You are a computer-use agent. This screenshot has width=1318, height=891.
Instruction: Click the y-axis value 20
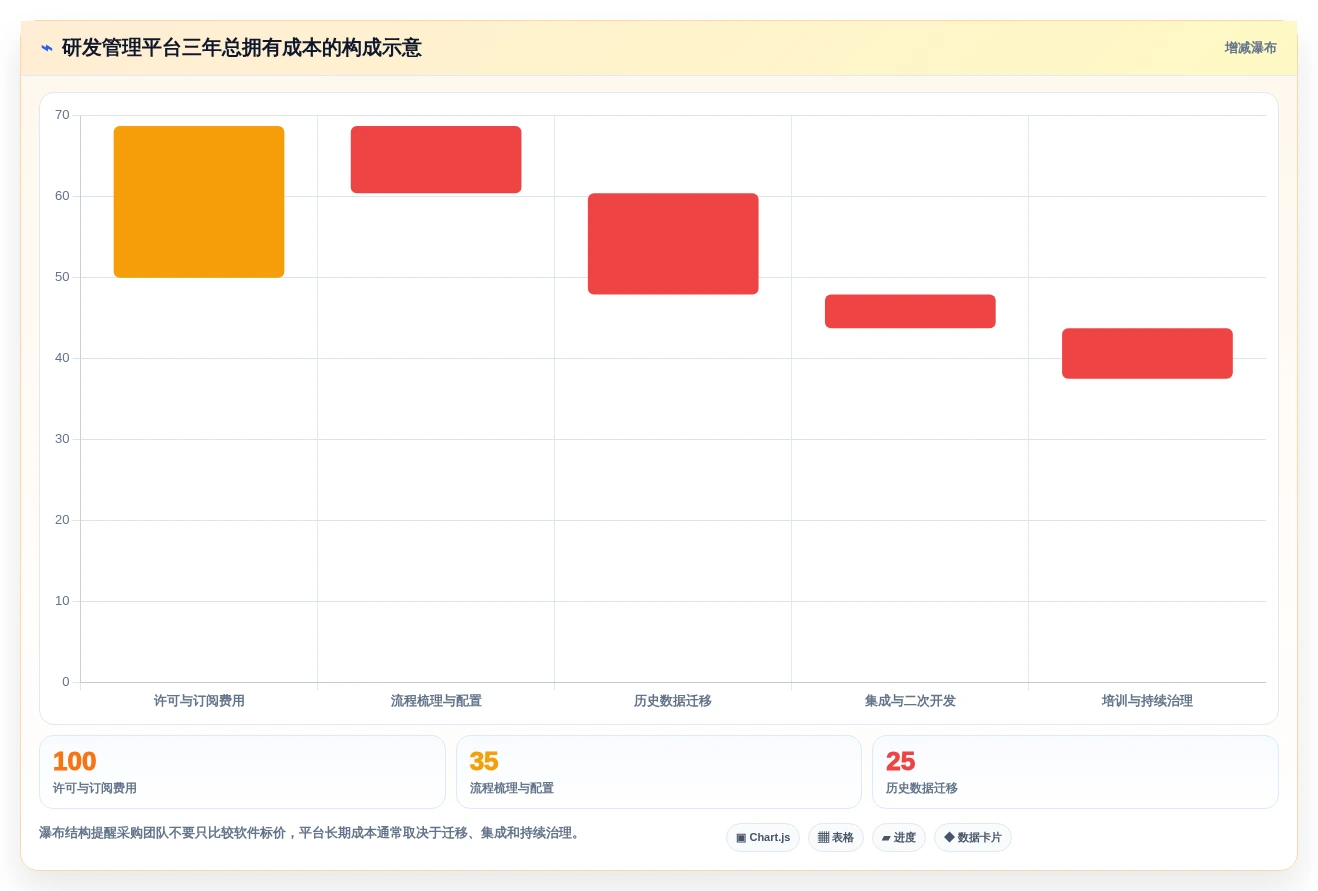point(62,520)
